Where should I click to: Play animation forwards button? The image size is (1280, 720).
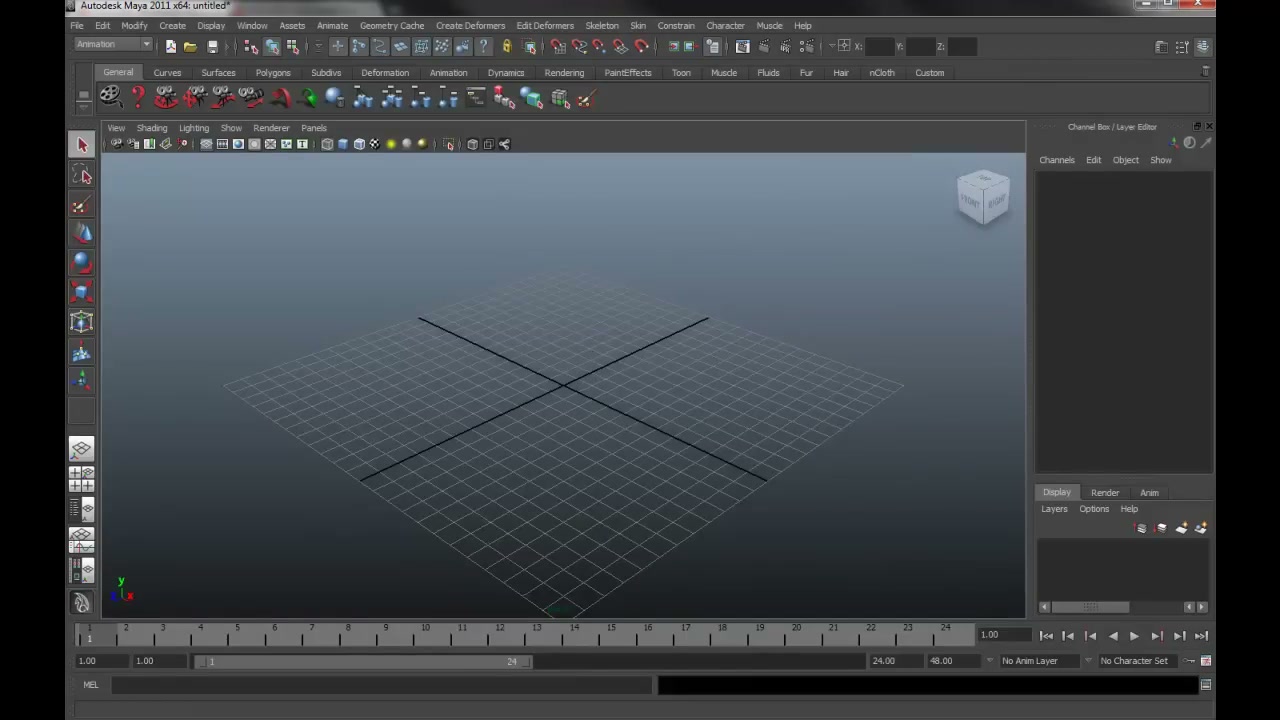point(1134,636)
